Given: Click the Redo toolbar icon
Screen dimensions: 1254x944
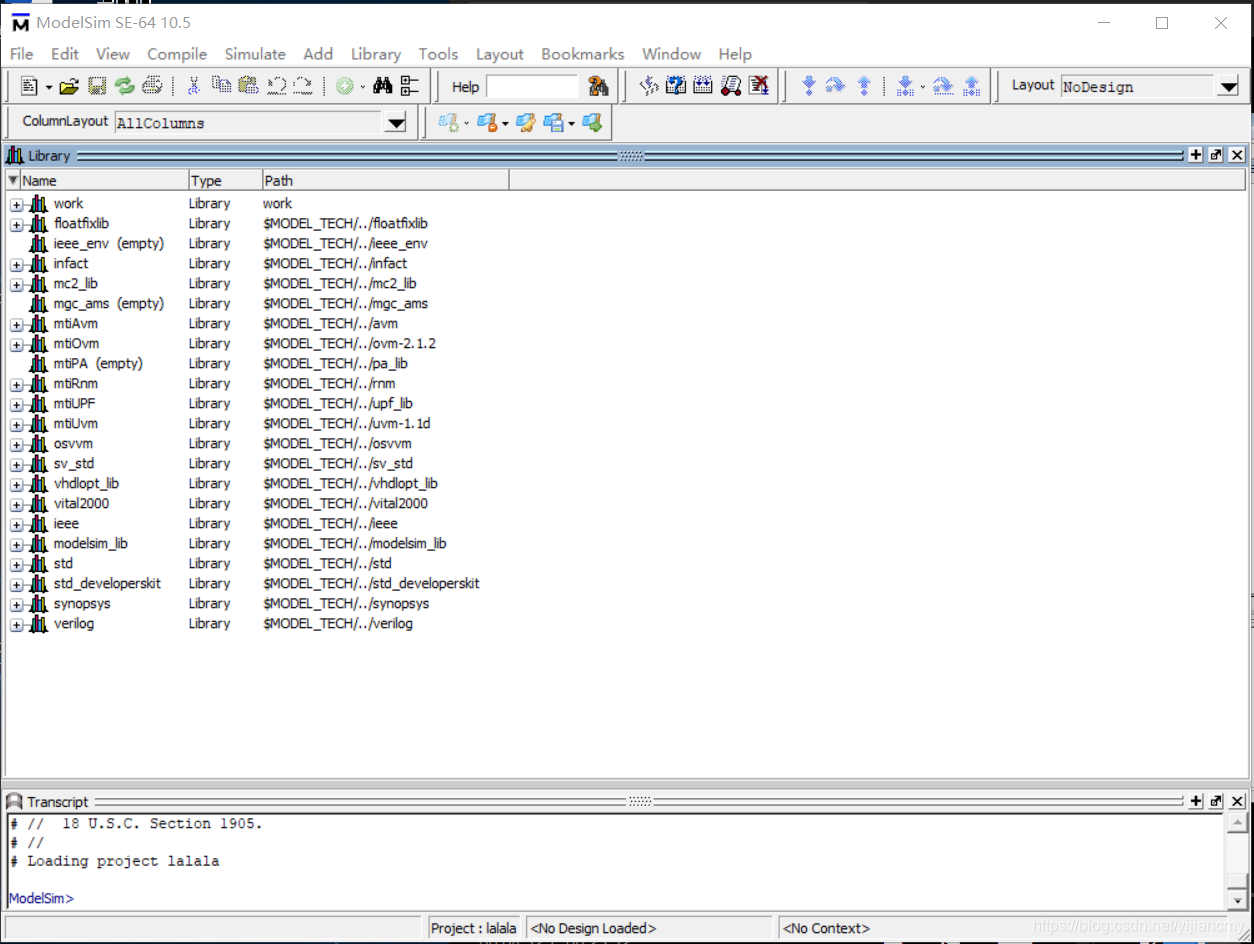Looking at the screenshot, I should point(302,87).
